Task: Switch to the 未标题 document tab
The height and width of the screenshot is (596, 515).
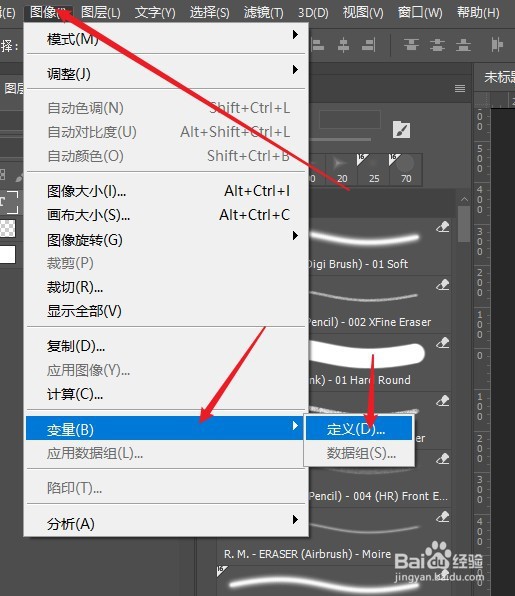Action: tap(499, 77)
